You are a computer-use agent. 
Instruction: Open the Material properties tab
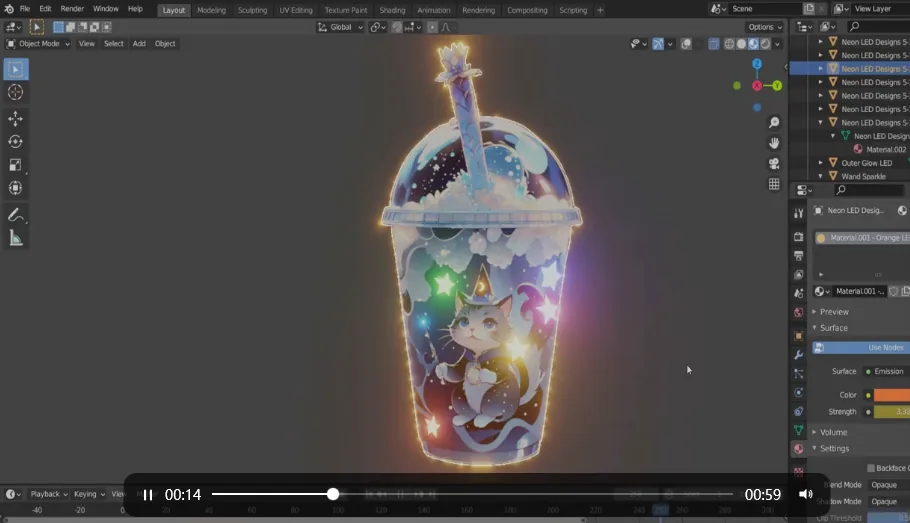[799, 449]
